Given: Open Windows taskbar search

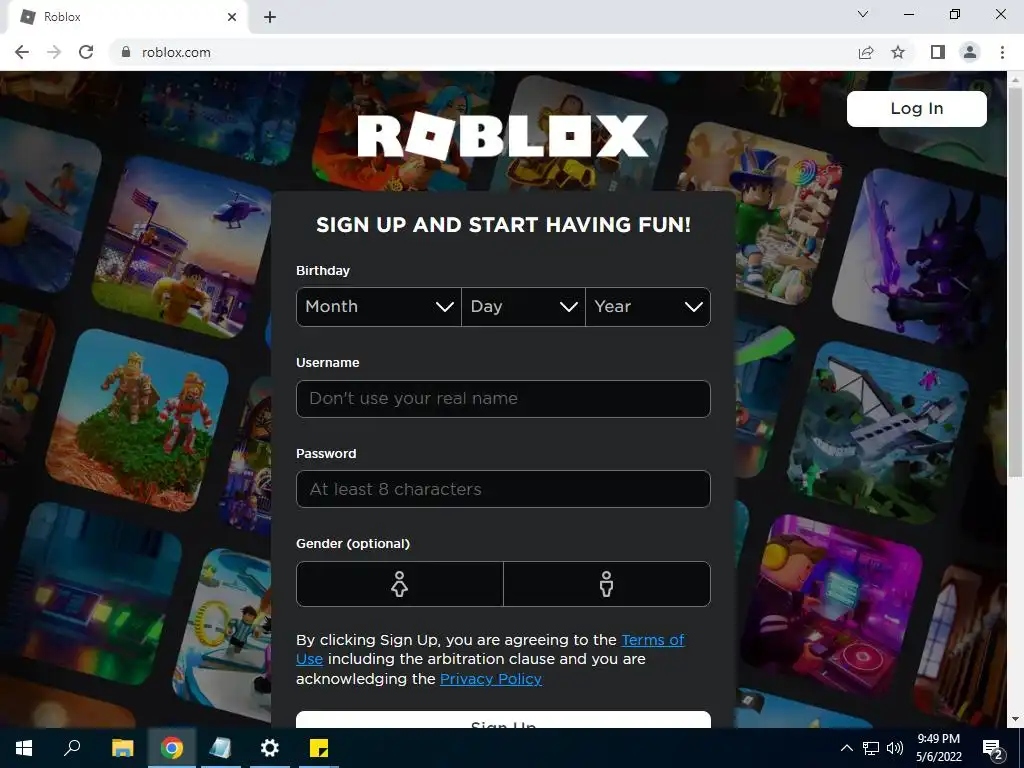Looking at the screenshot, I should coord(72,748).
